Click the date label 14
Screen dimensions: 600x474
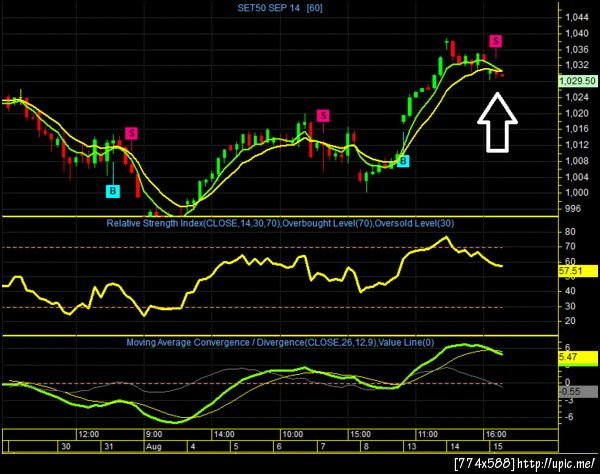(x=455, y=446)
